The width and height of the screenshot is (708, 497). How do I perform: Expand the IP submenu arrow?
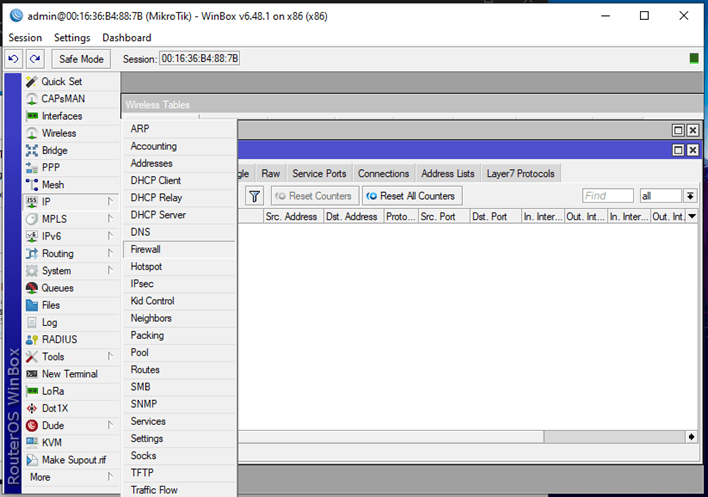(110, 201)
